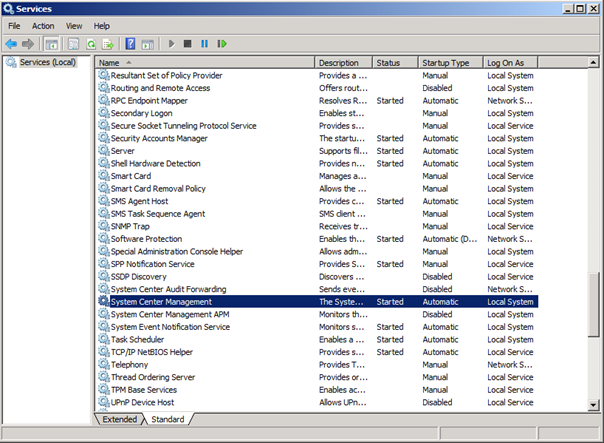Image resolution: width=604 pixels, height=443 pixels.
Task: Click gear icon of System Center Management
Action: [103, 301]
